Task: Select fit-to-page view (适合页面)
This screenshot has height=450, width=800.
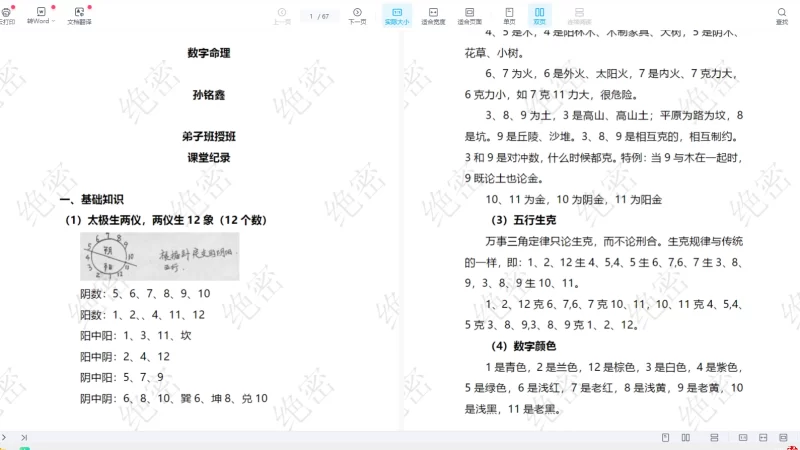Action: 469,15
